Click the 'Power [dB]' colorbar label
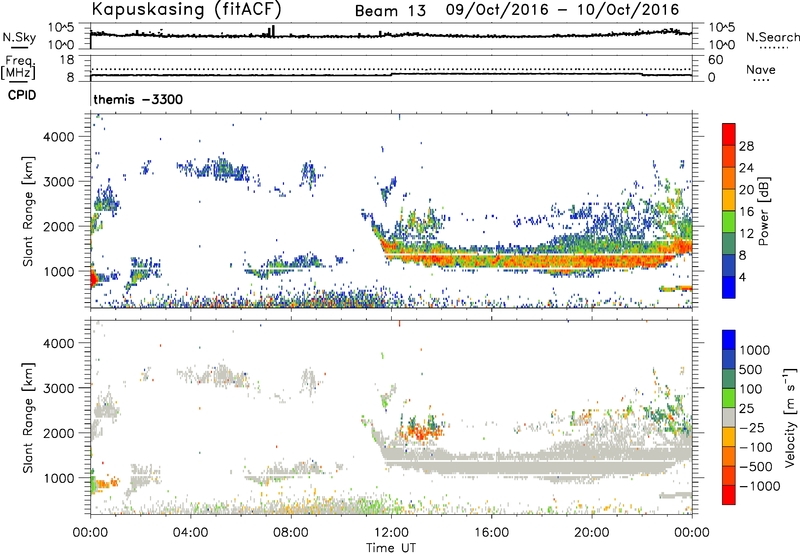Image resolution: width=800 pixels, height=554 pixels. coord(763,211)
